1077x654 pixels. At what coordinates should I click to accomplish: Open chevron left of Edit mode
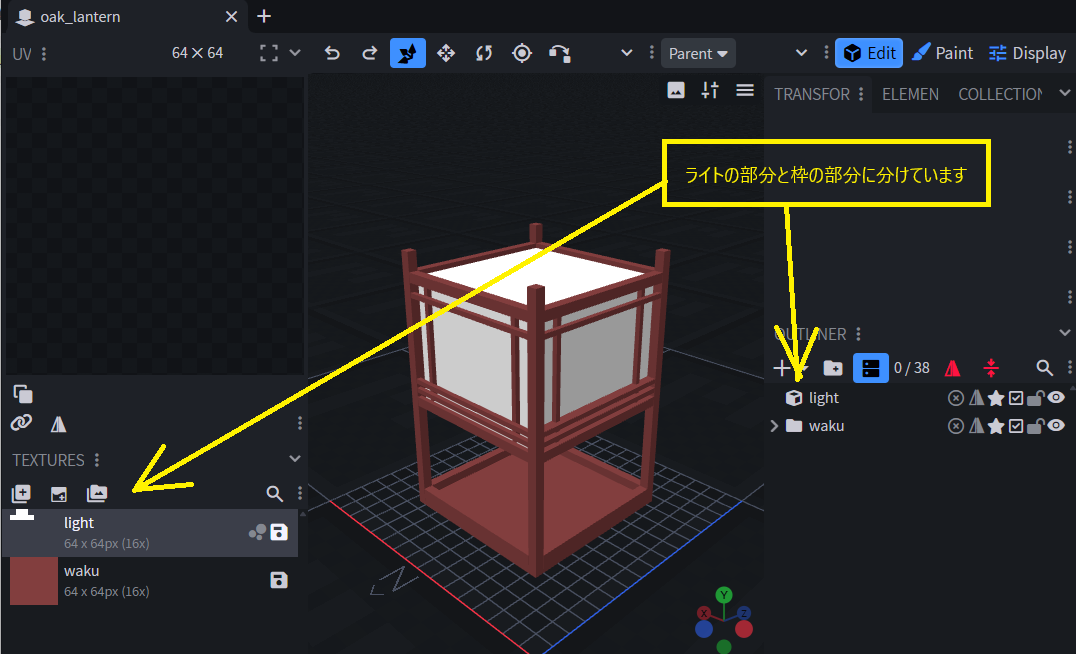pos(801,53)
